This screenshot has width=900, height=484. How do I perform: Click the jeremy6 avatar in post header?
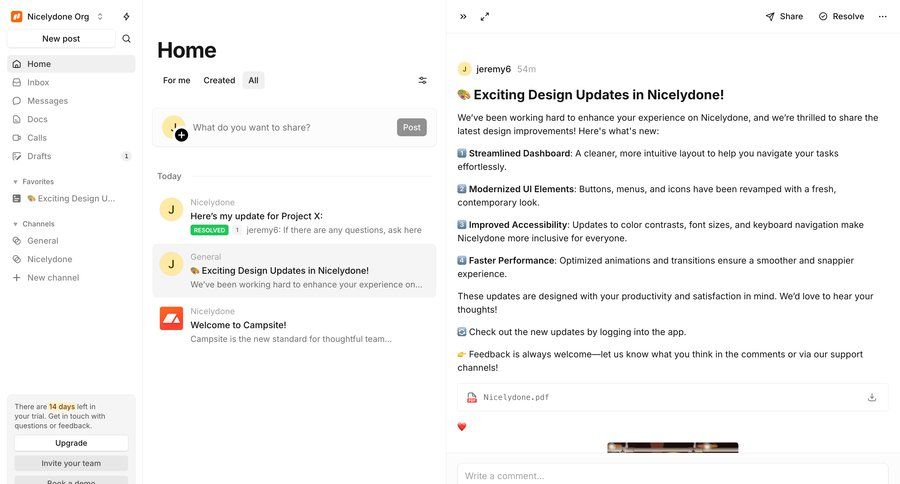click(x=464, y=69)
